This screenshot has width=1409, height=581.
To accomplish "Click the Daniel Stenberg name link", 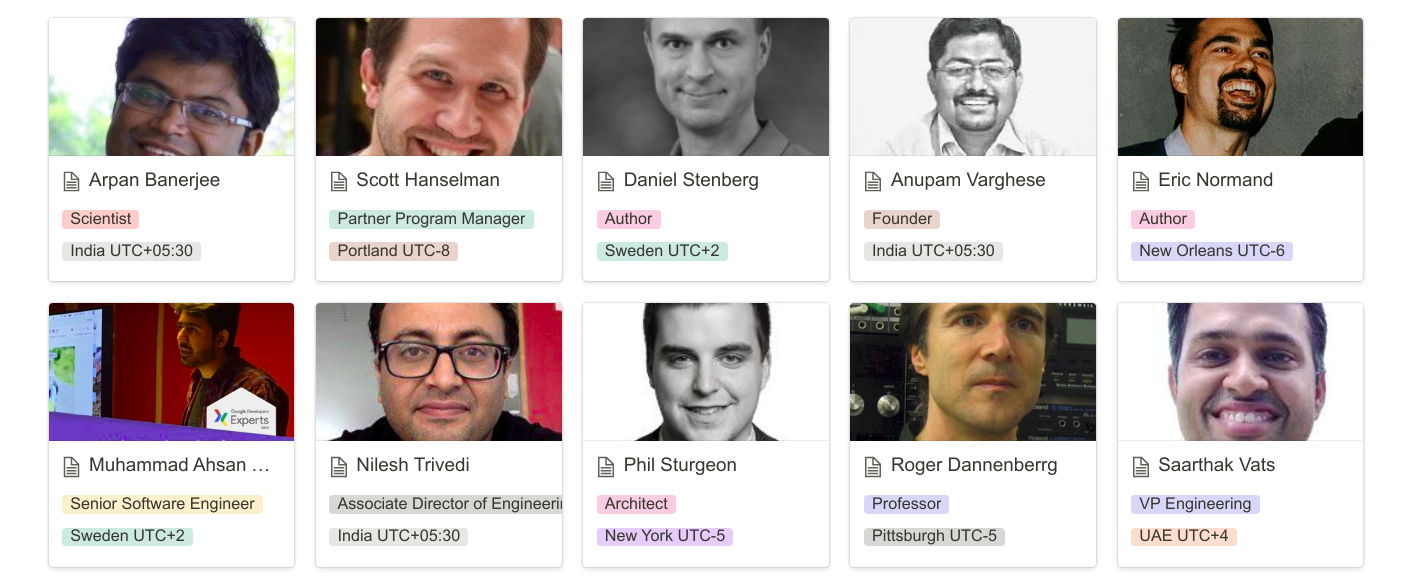I will tap(691, 180).
